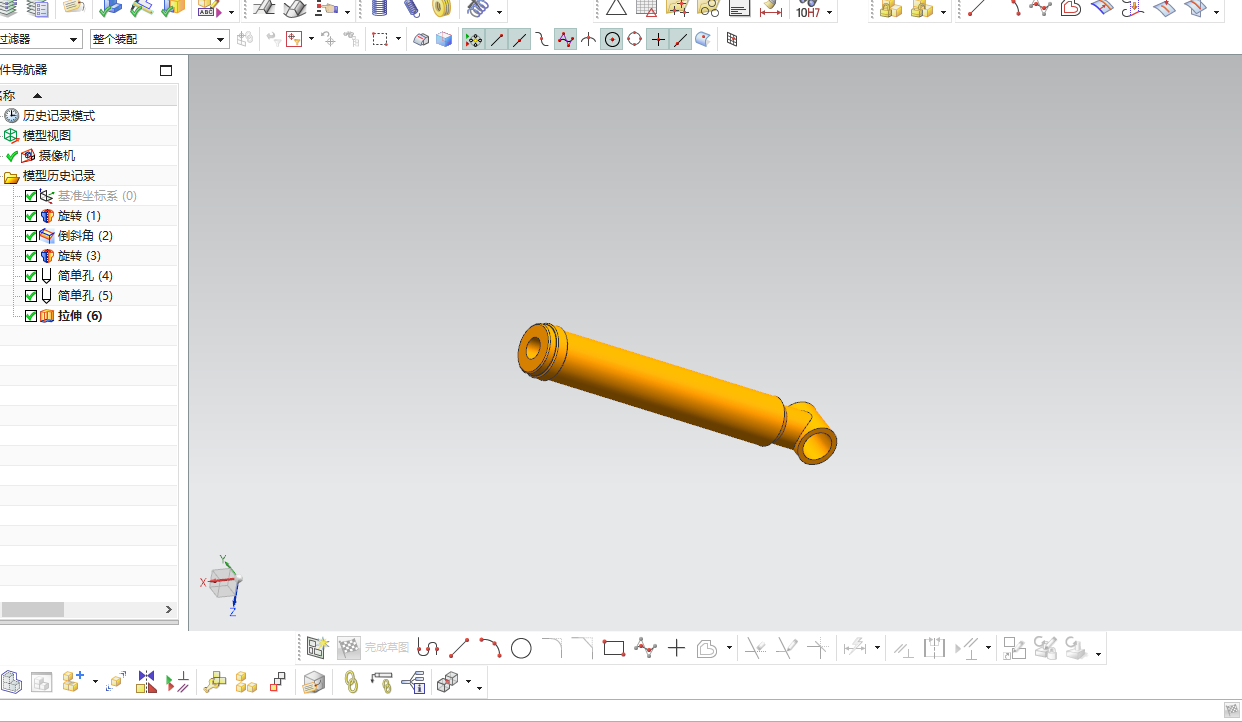Maximize the part navigator panel
Image resolution: width=1242 pixels, height=722 pixels.
(166, 70)
